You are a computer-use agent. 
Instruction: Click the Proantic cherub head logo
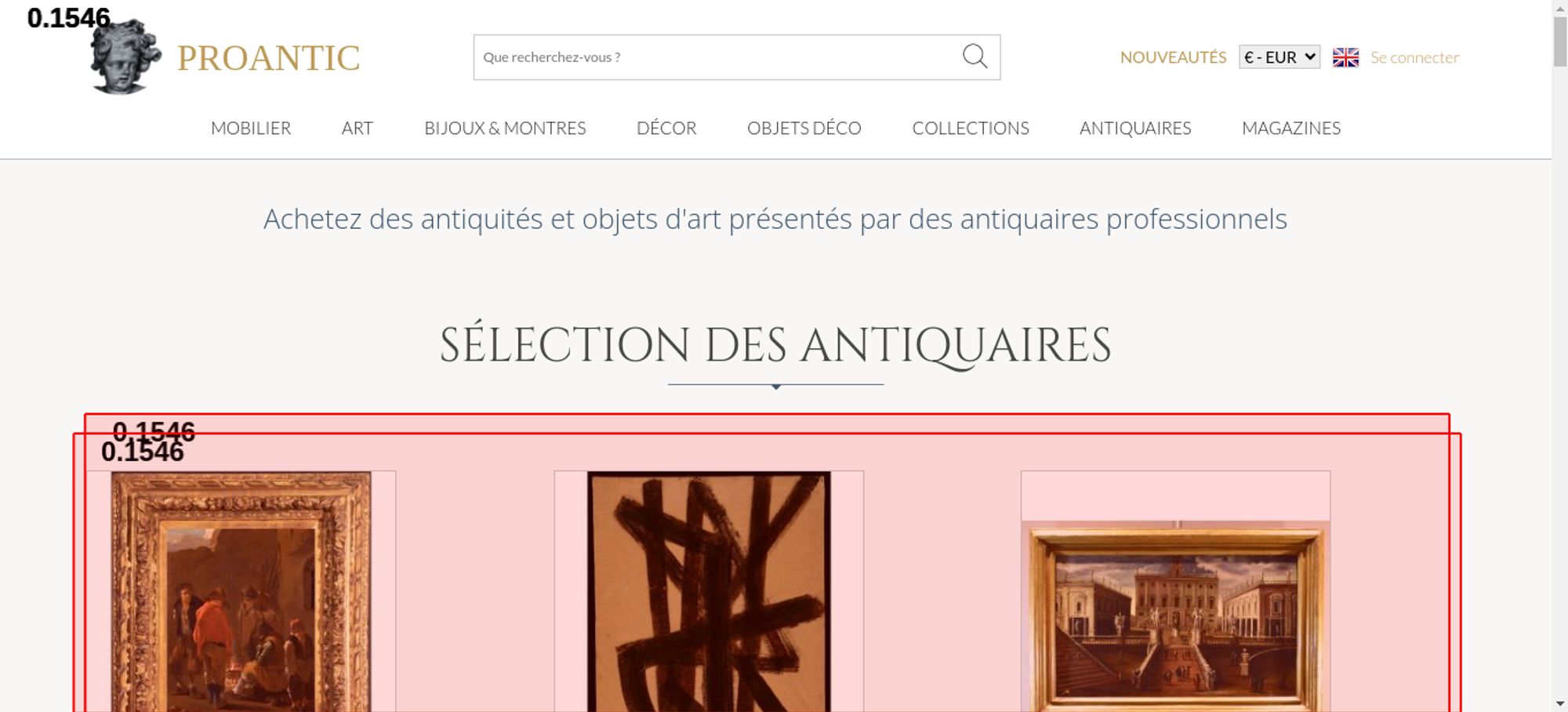point(125,56)
